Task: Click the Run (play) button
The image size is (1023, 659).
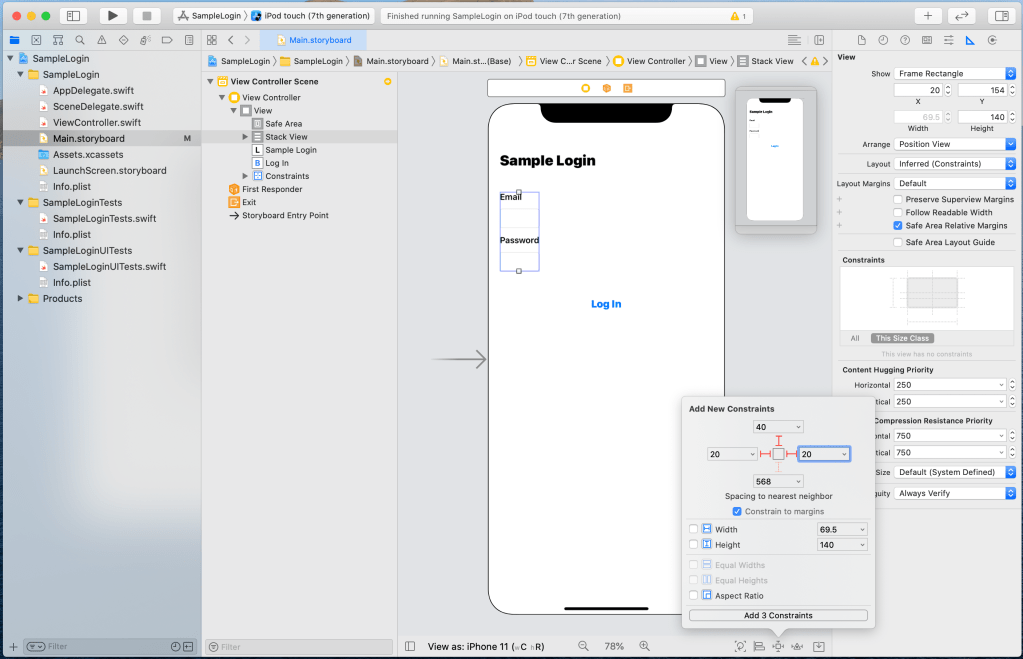Action: click(112, 16)
